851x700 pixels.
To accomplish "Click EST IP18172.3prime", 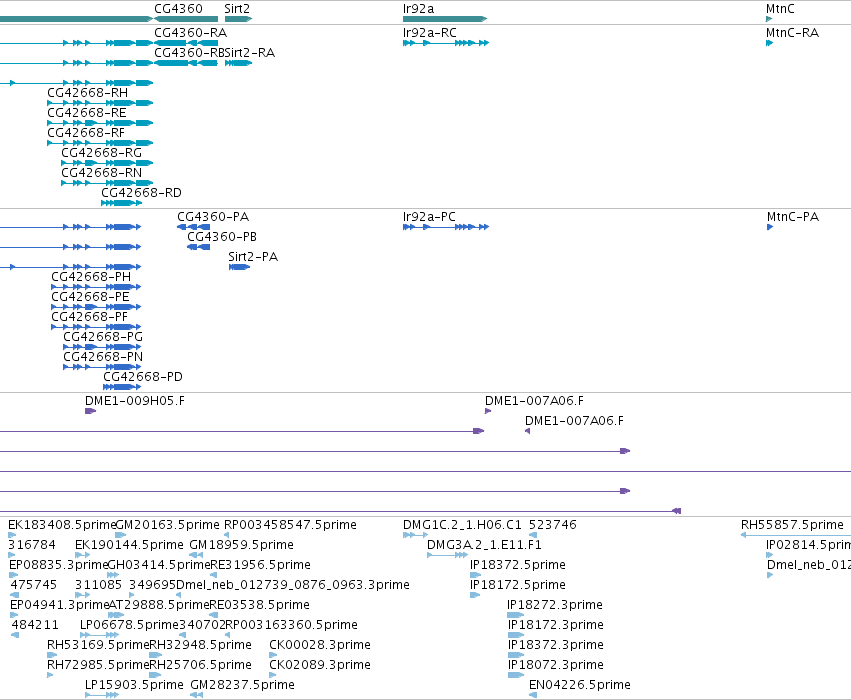I will pos(556,625).
